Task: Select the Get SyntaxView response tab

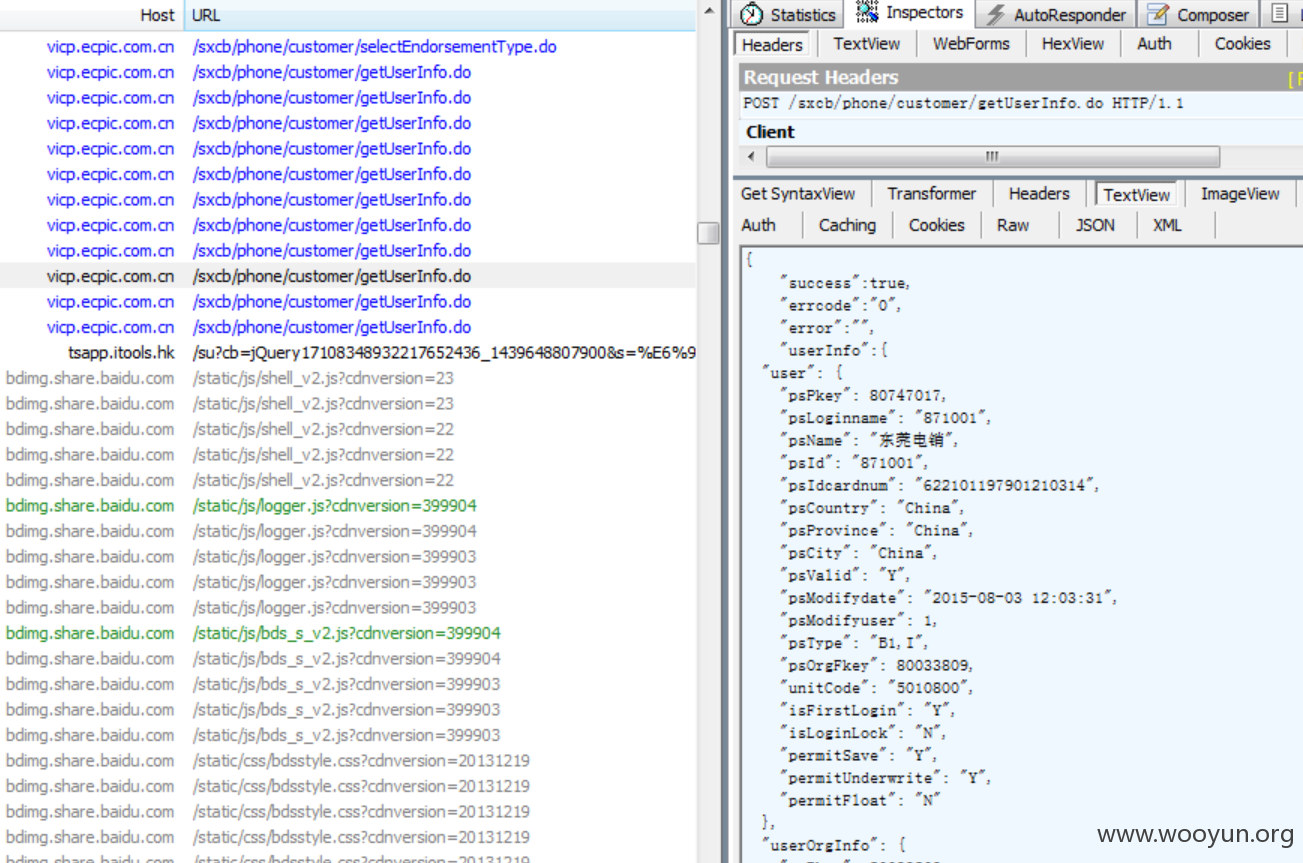Action: tap(798, 194)
